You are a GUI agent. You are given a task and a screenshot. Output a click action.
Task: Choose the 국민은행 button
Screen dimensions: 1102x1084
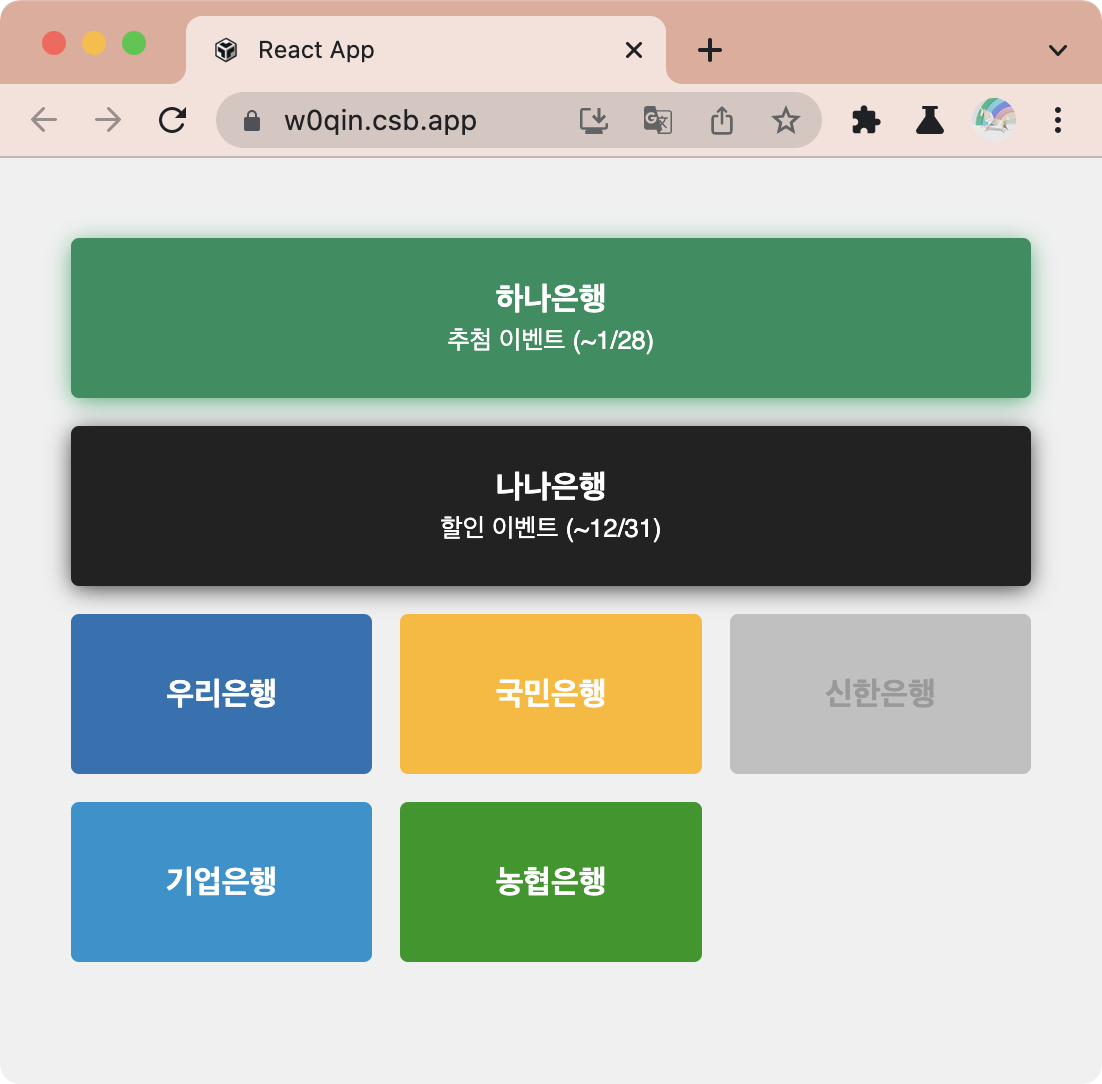[x=551, y=694]
